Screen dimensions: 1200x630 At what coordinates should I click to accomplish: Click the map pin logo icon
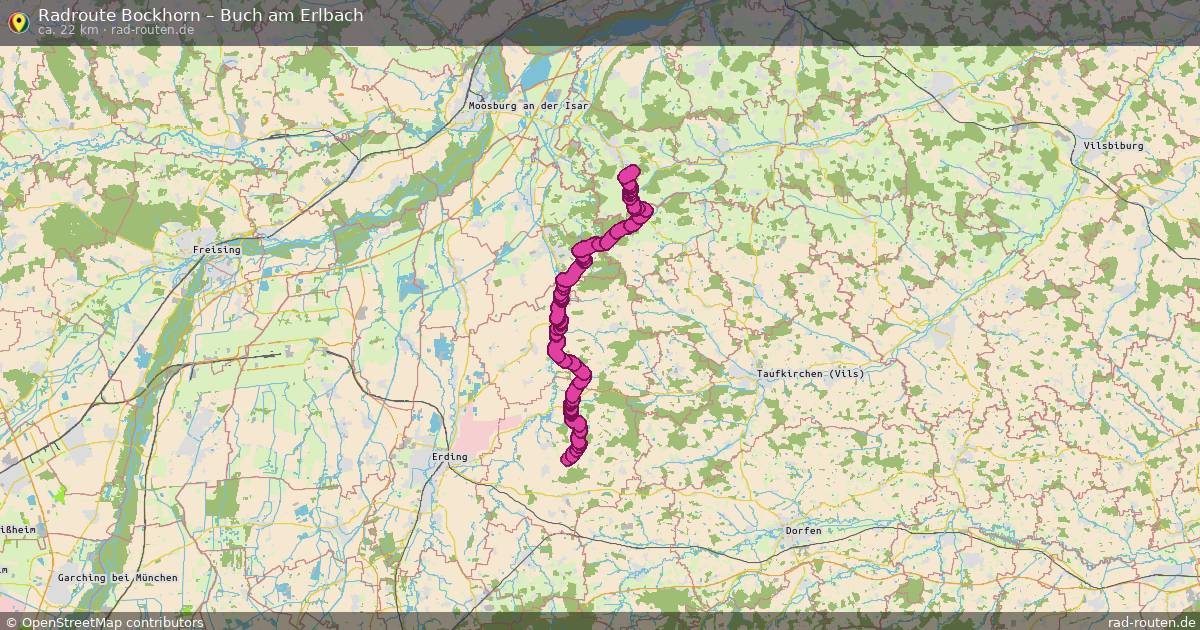coord(17,21)
